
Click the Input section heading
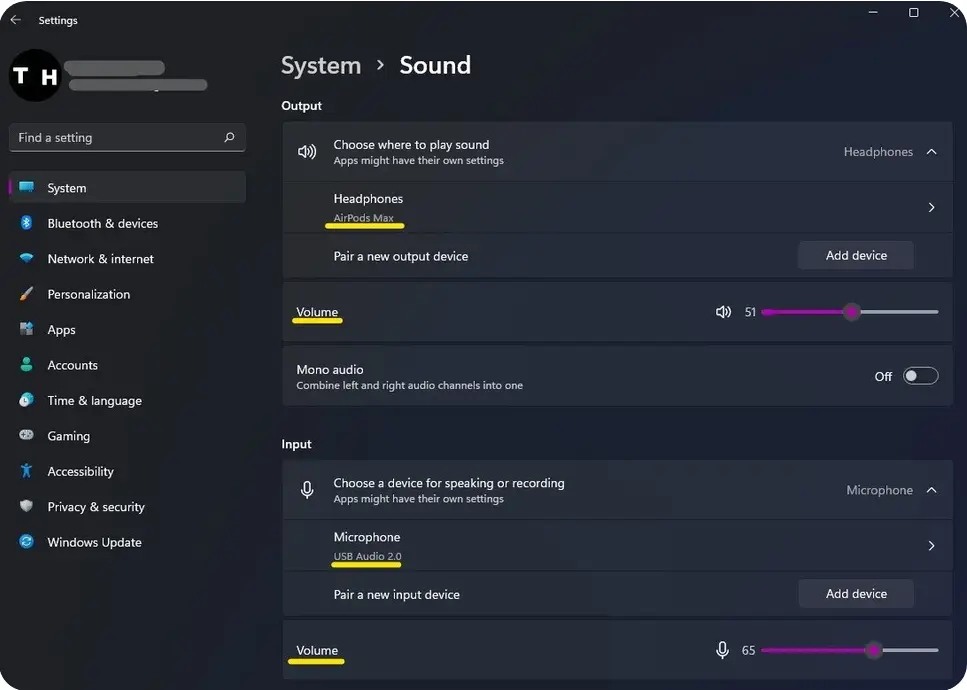[x=297, y=444]
